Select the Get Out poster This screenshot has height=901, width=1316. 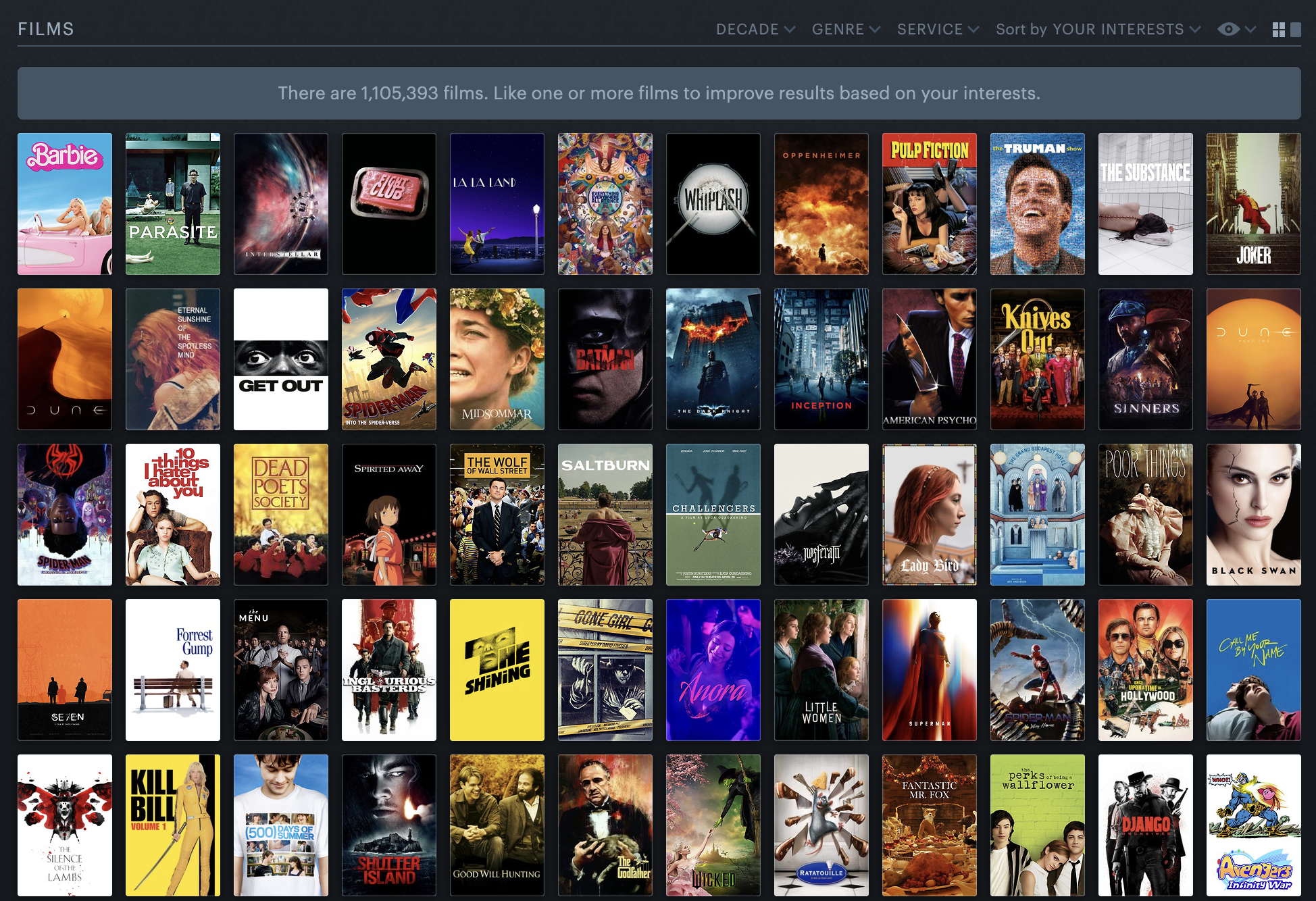[x=281, y=359]
